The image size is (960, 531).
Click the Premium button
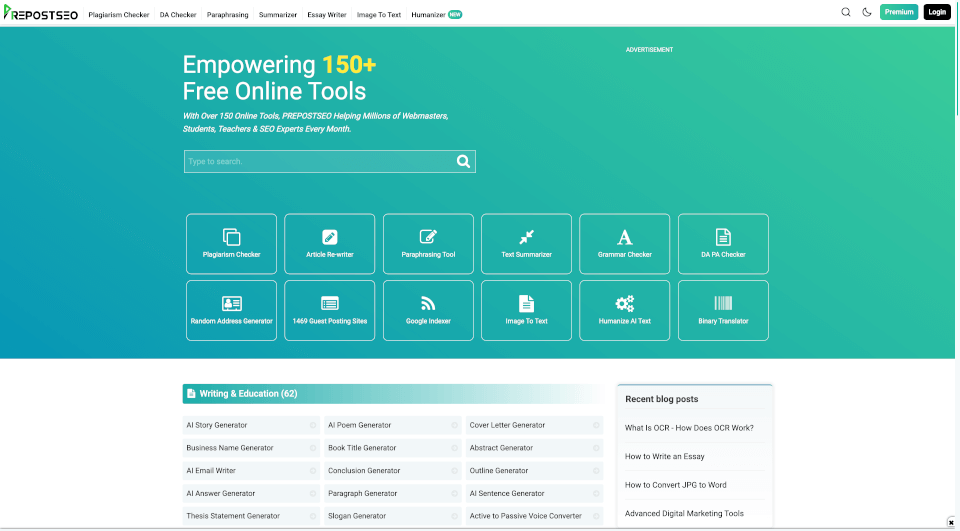click(899, 12)
